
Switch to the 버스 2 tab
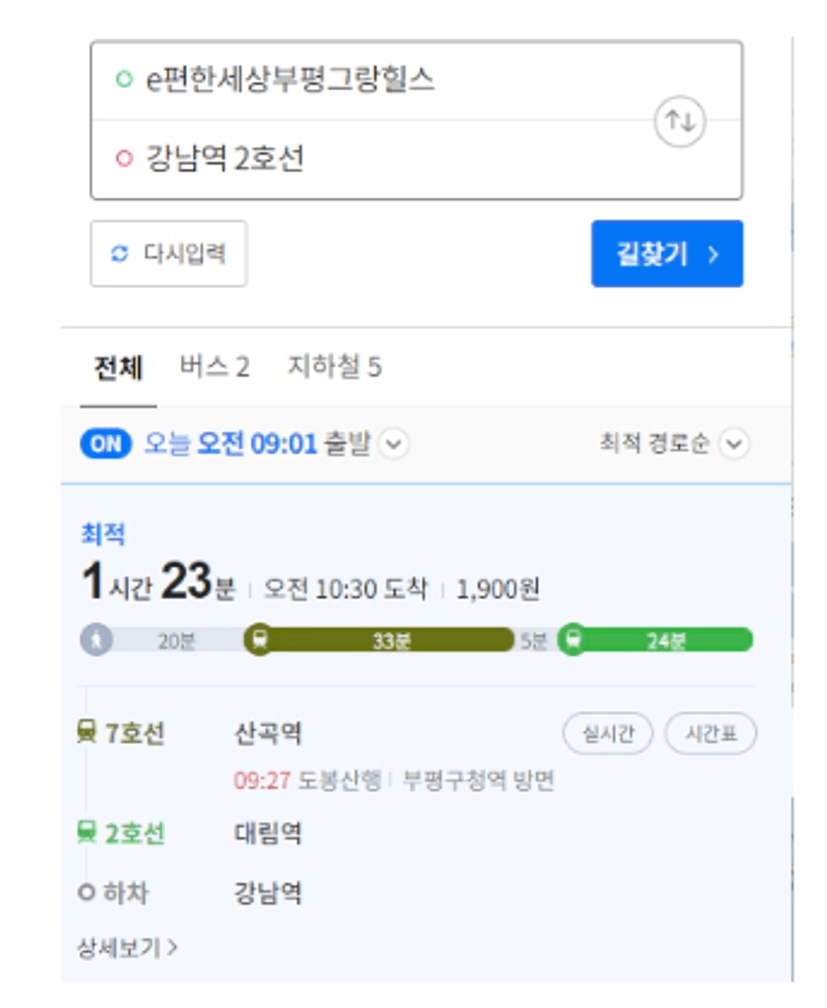click(x=214, y=366)
